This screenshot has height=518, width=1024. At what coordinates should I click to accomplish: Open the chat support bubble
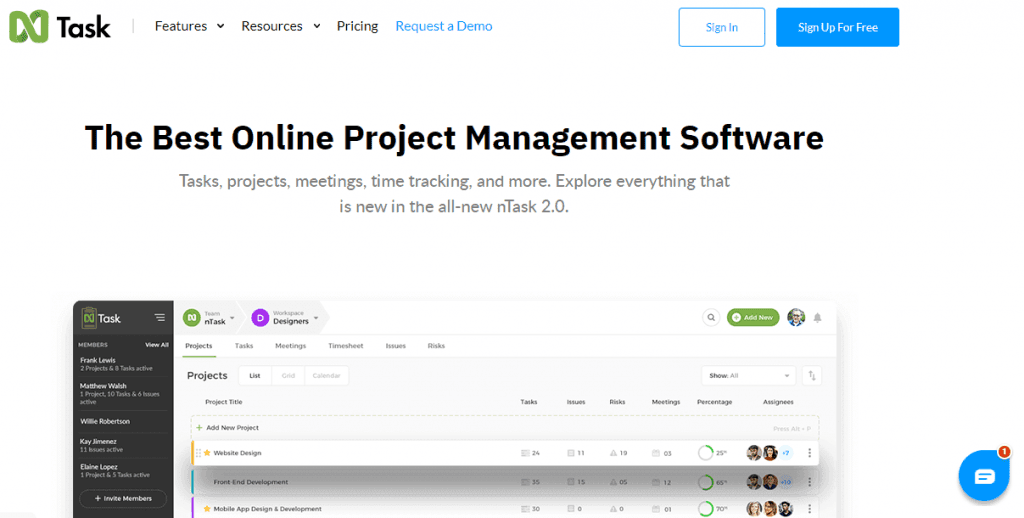tap(984, 476)
